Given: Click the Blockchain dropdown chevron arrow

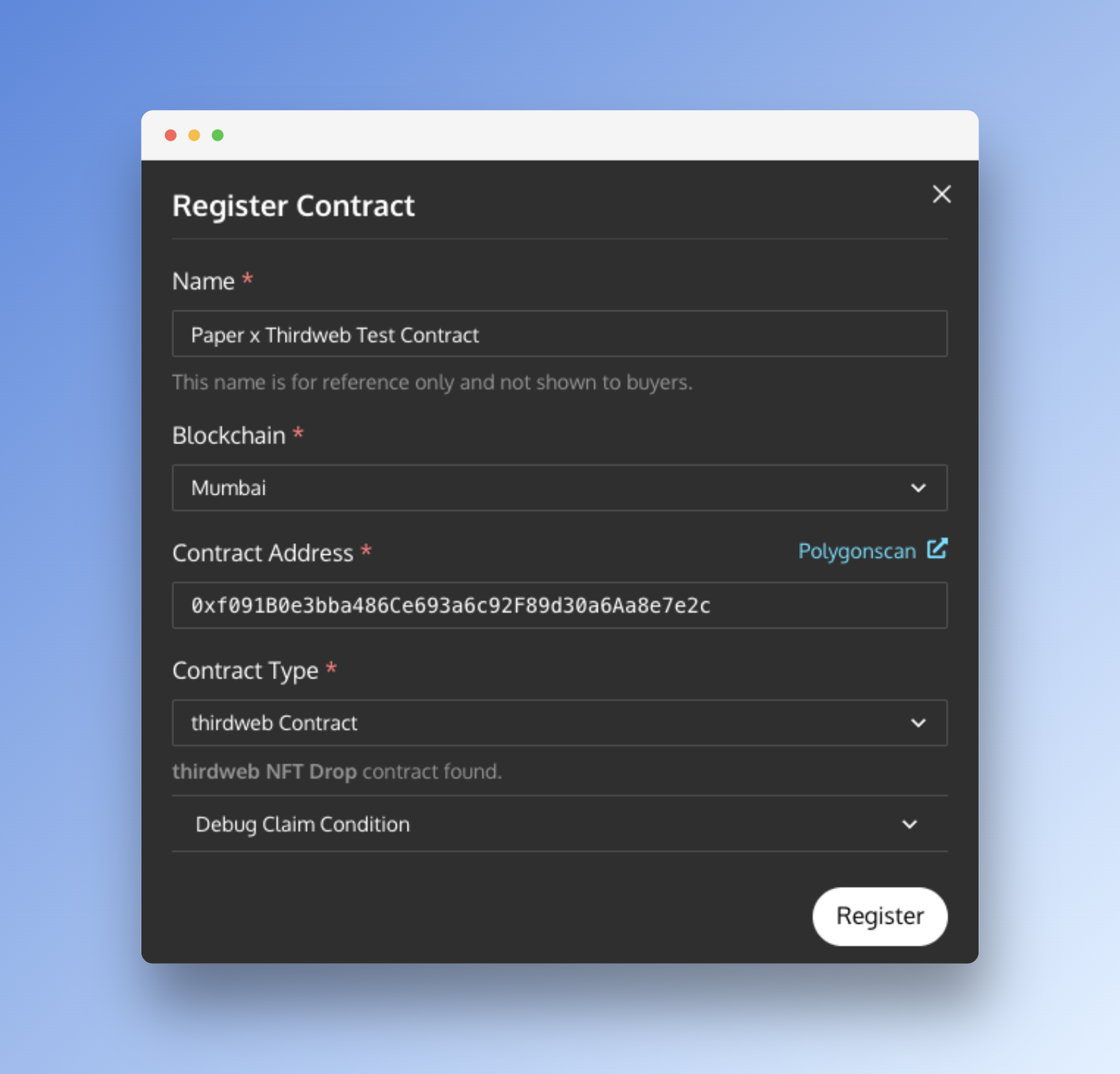Looking at the screenshot, I should click(918, 488).
